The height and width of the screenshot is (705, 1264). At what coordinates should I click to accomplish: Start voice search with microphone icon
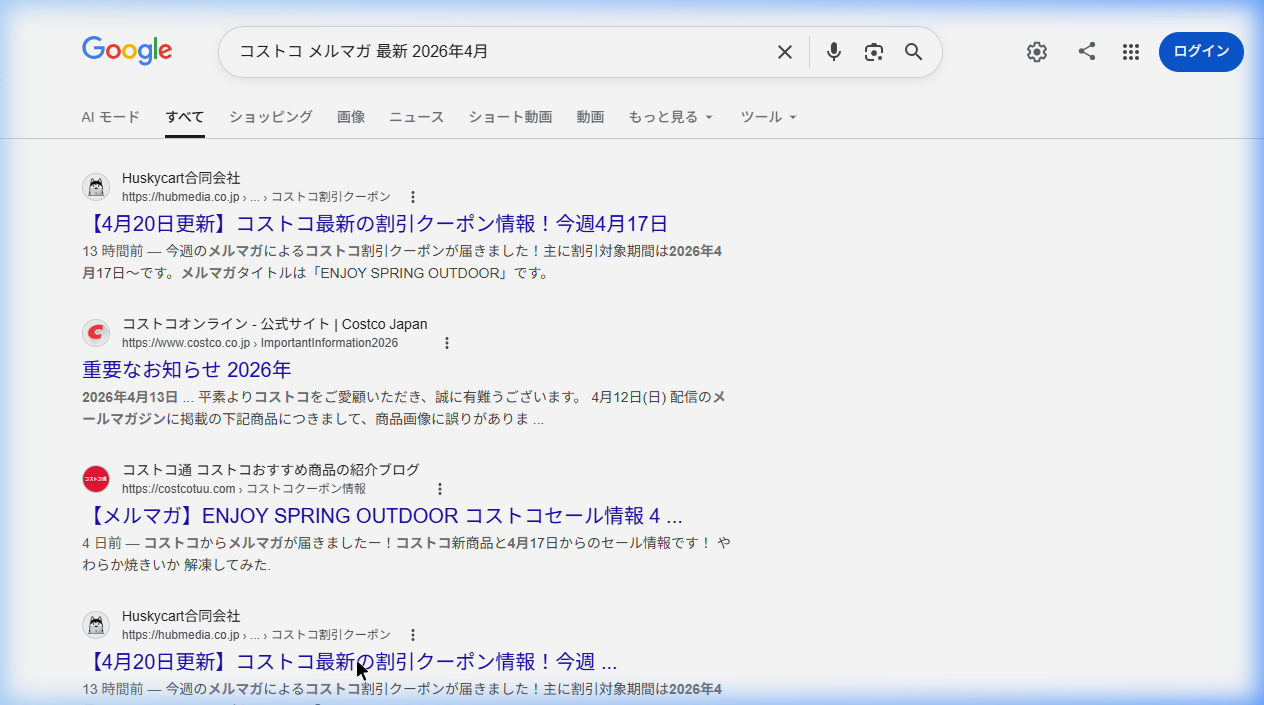pos(834,52)
